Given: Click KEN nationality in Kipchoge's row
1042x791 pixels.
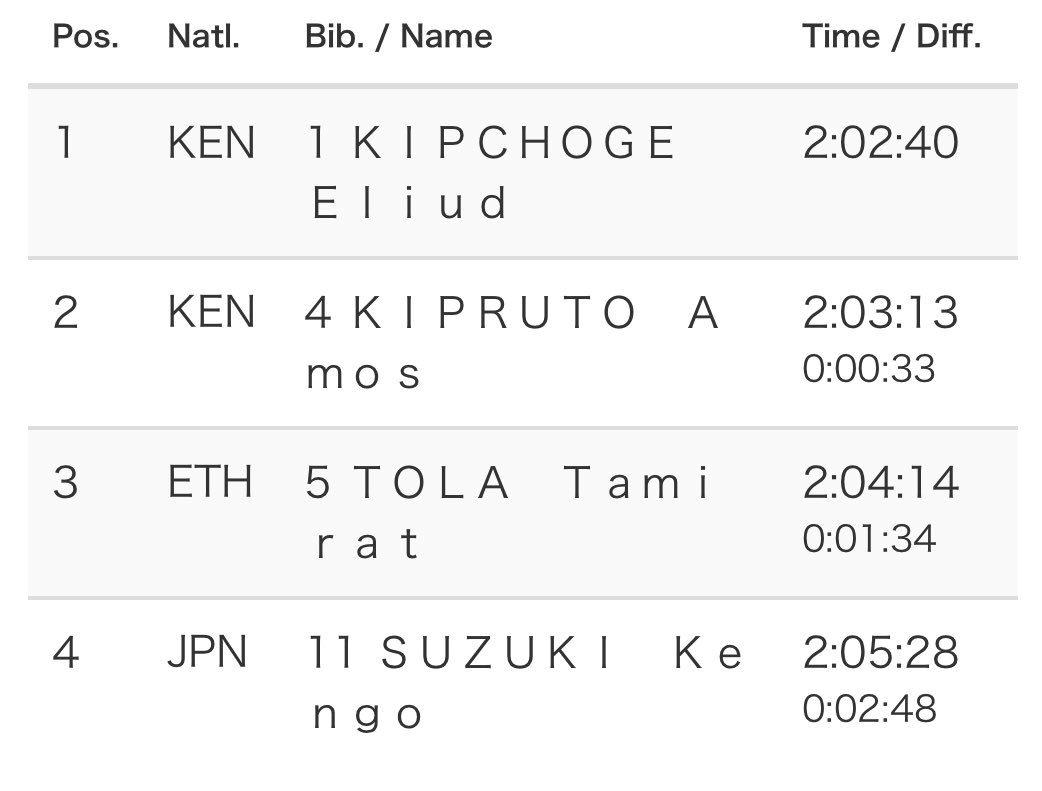Looking at the screenshot, I should (211, 143).
